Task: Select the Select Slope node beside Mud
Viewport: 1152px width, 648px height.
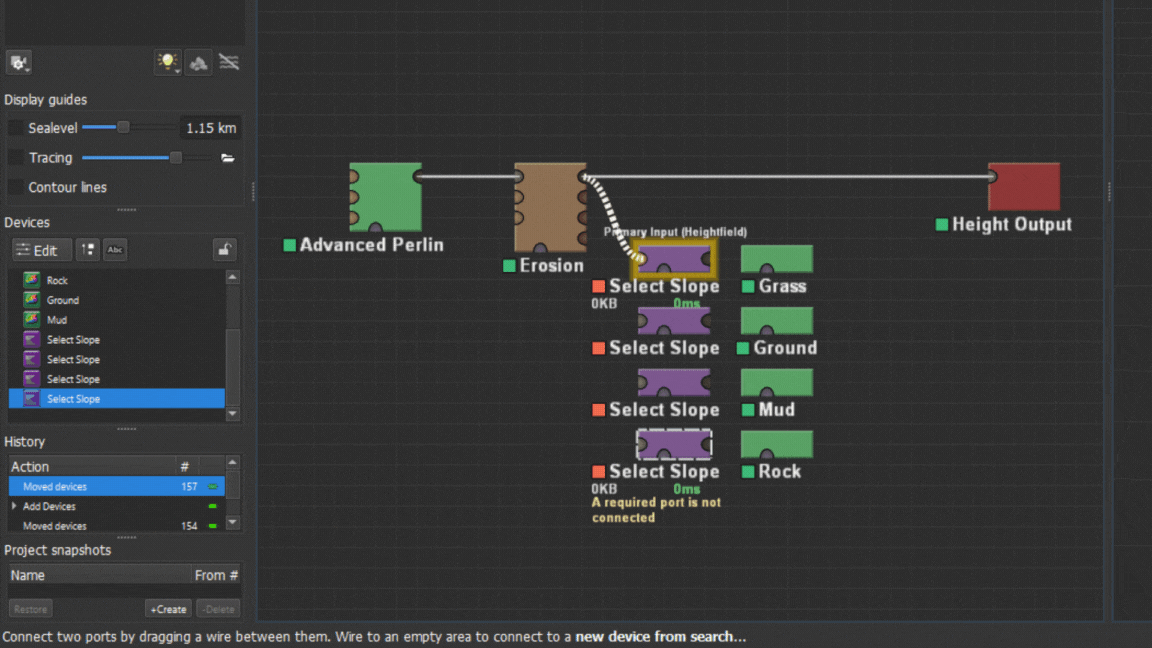Action: 674,383
